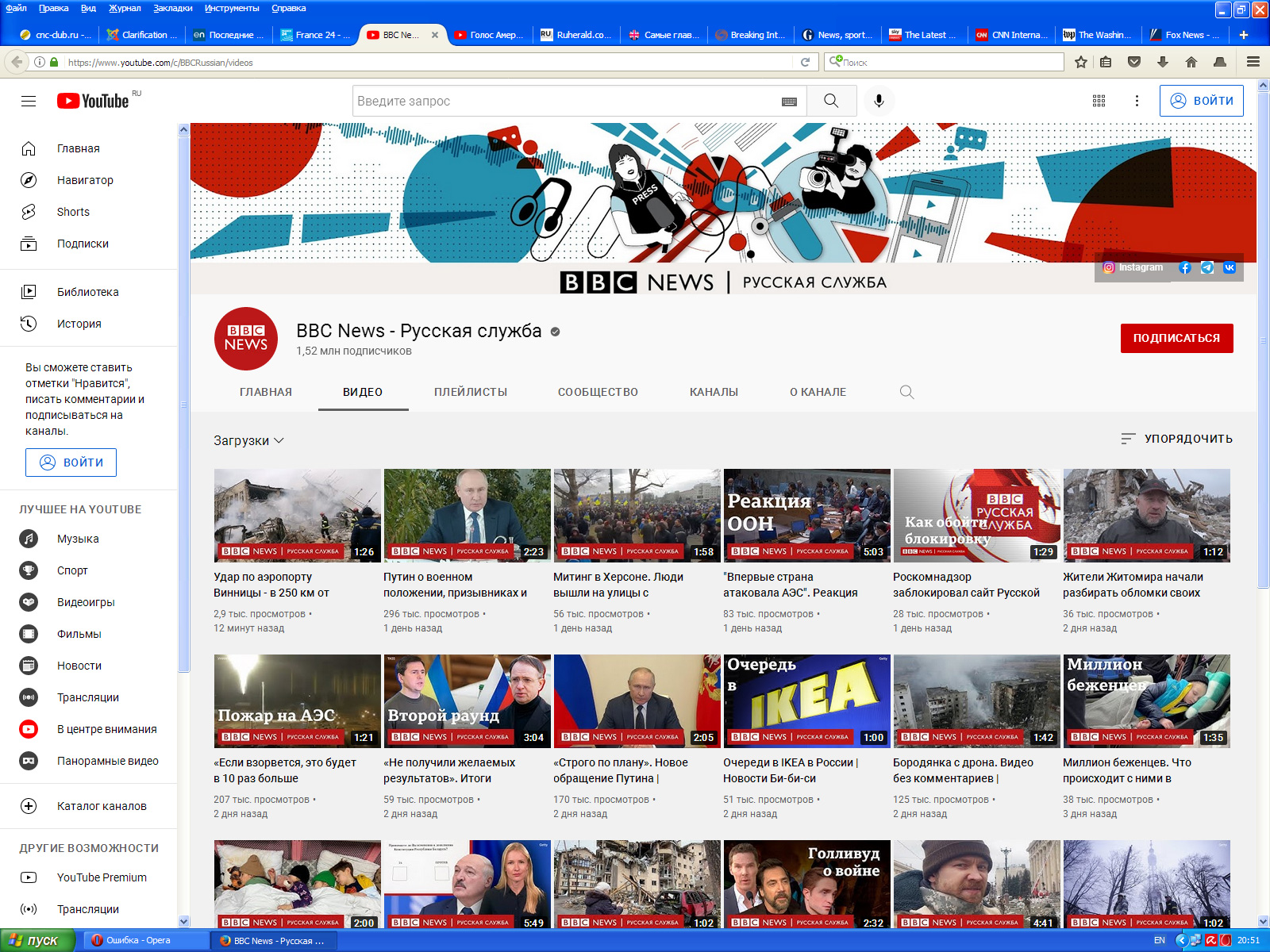This screenshot has width=1270, height=952.
Task: Bookmark this page with star icon
Action: (1081, 62)
